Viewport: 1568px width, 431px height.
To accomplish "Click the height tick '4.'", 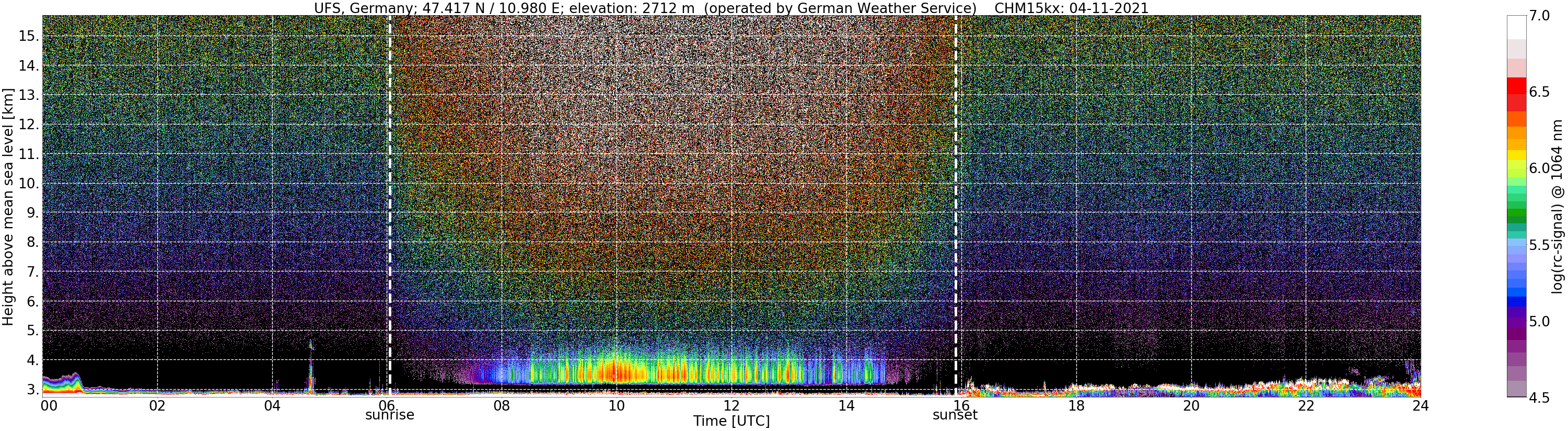I will 32,360.
